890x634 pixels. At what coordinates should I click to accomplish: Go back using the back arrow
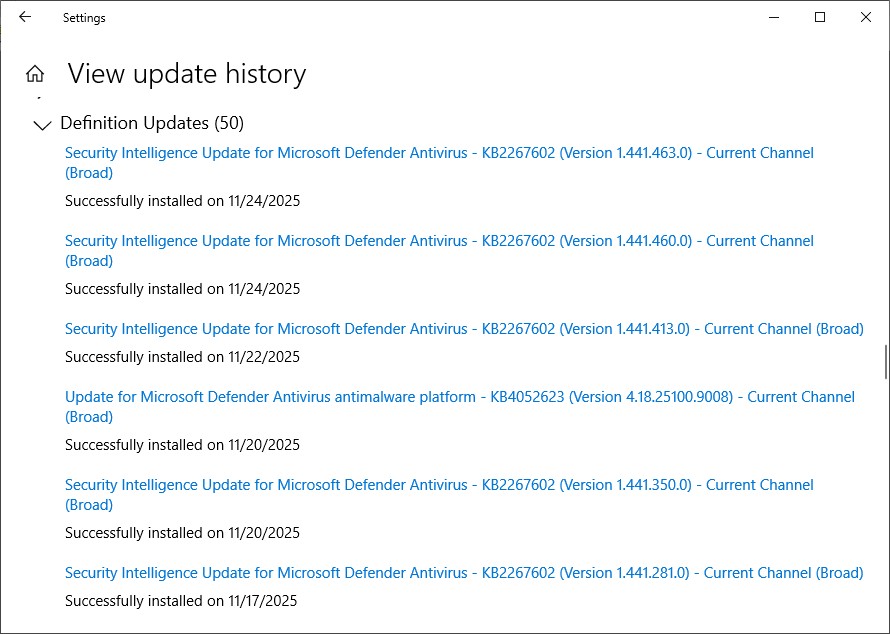[25, 17]
